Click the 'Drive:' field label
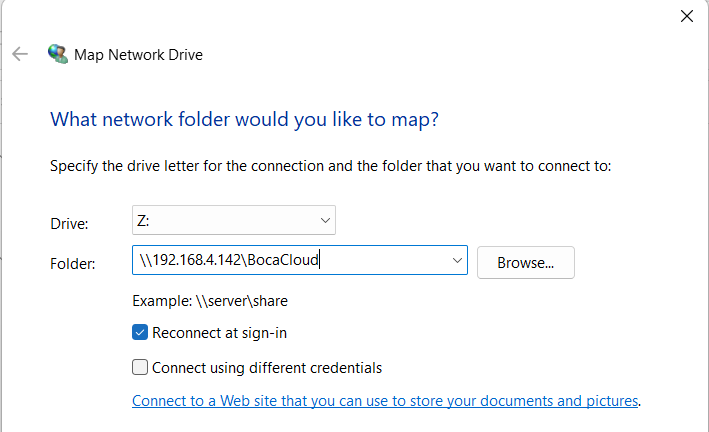Viewport: 709px width, 432px height. point(69,222)
